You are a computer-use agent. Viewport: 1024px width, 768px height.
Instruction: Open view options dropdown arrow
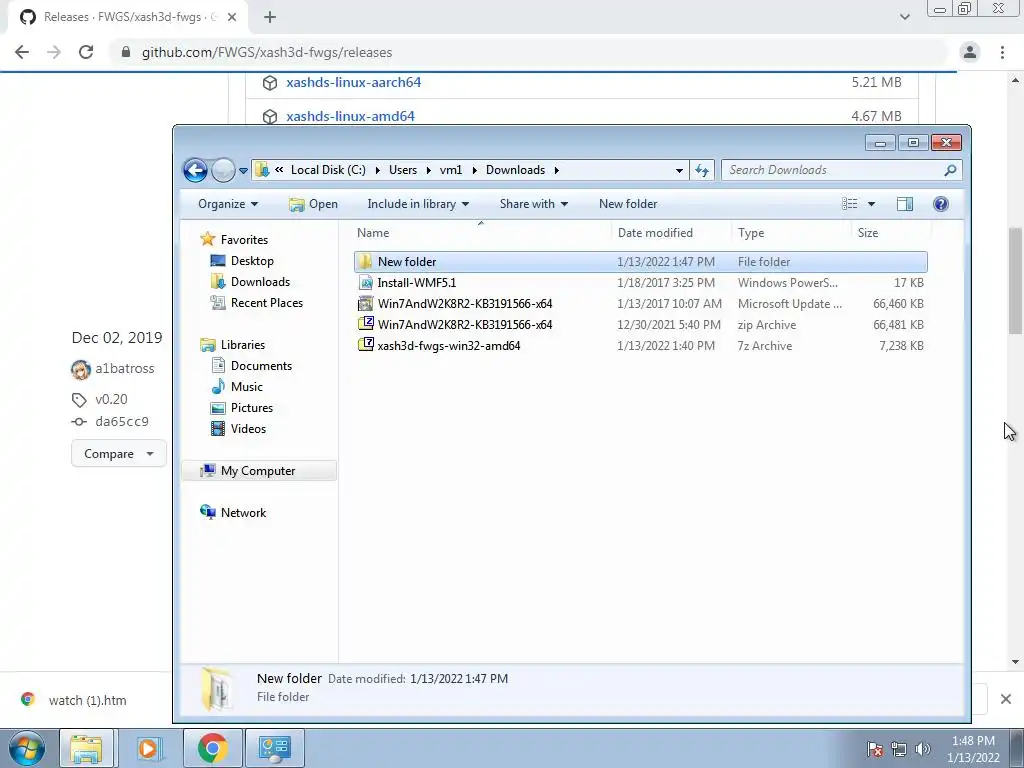(871, 204)
